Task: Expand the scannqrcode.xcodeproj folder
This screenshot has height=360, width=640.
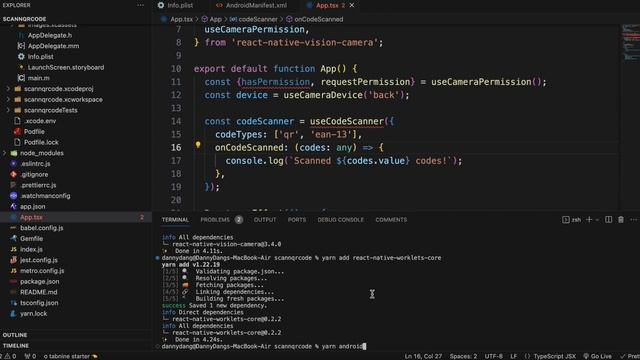Action: 58,89
